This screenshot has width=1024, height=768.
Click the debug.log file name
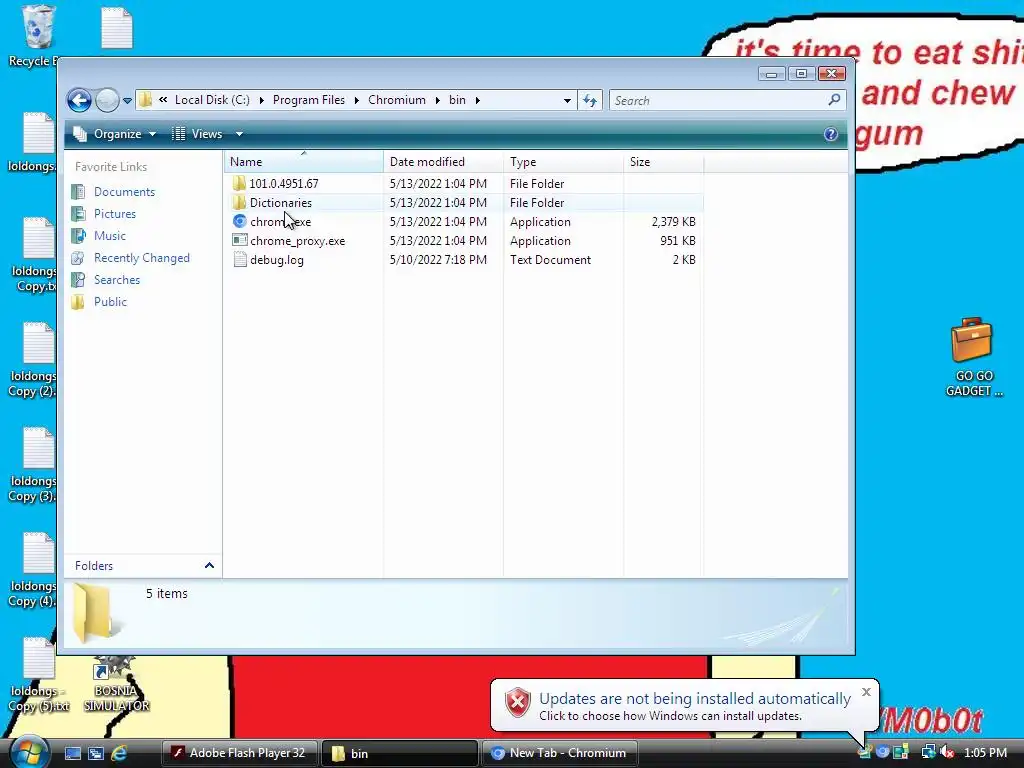pyautogui.click(x=277, y=260)
